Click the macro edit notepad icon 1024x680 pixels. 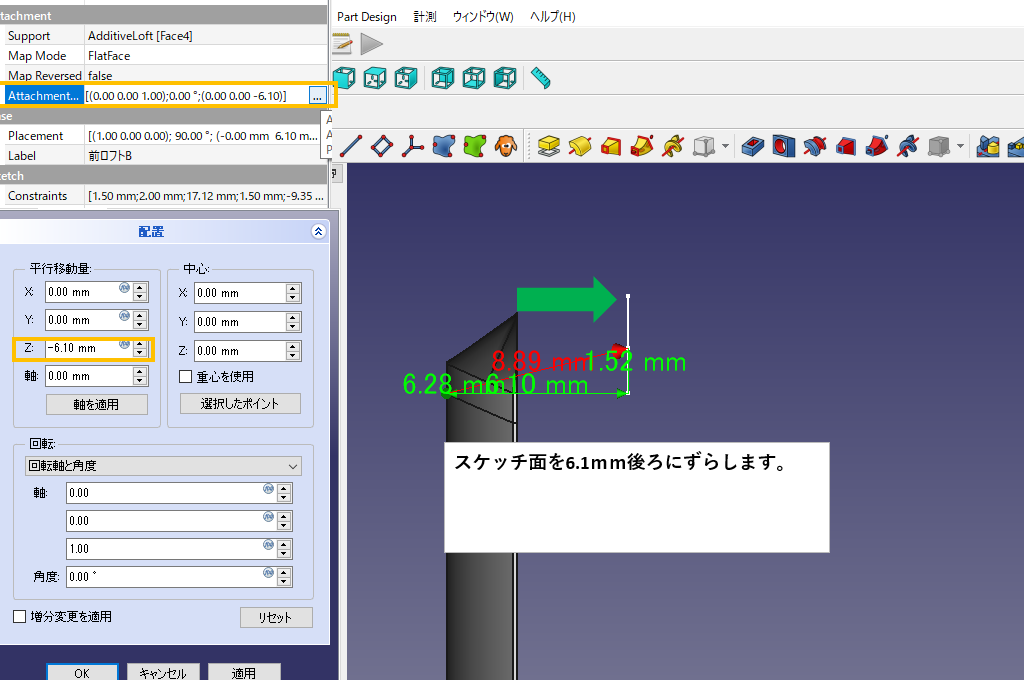[x=343, y=43]
